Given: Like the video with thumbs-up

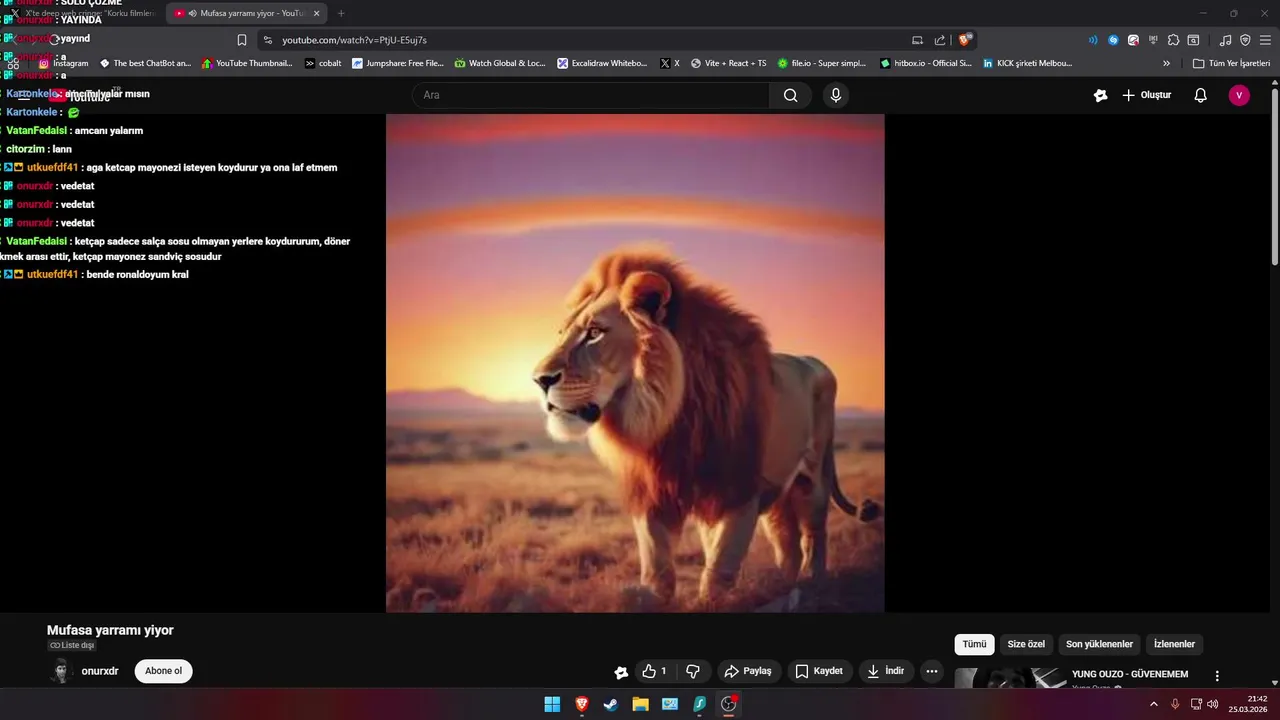Looking at the screenshot, I should coord(655,671).
